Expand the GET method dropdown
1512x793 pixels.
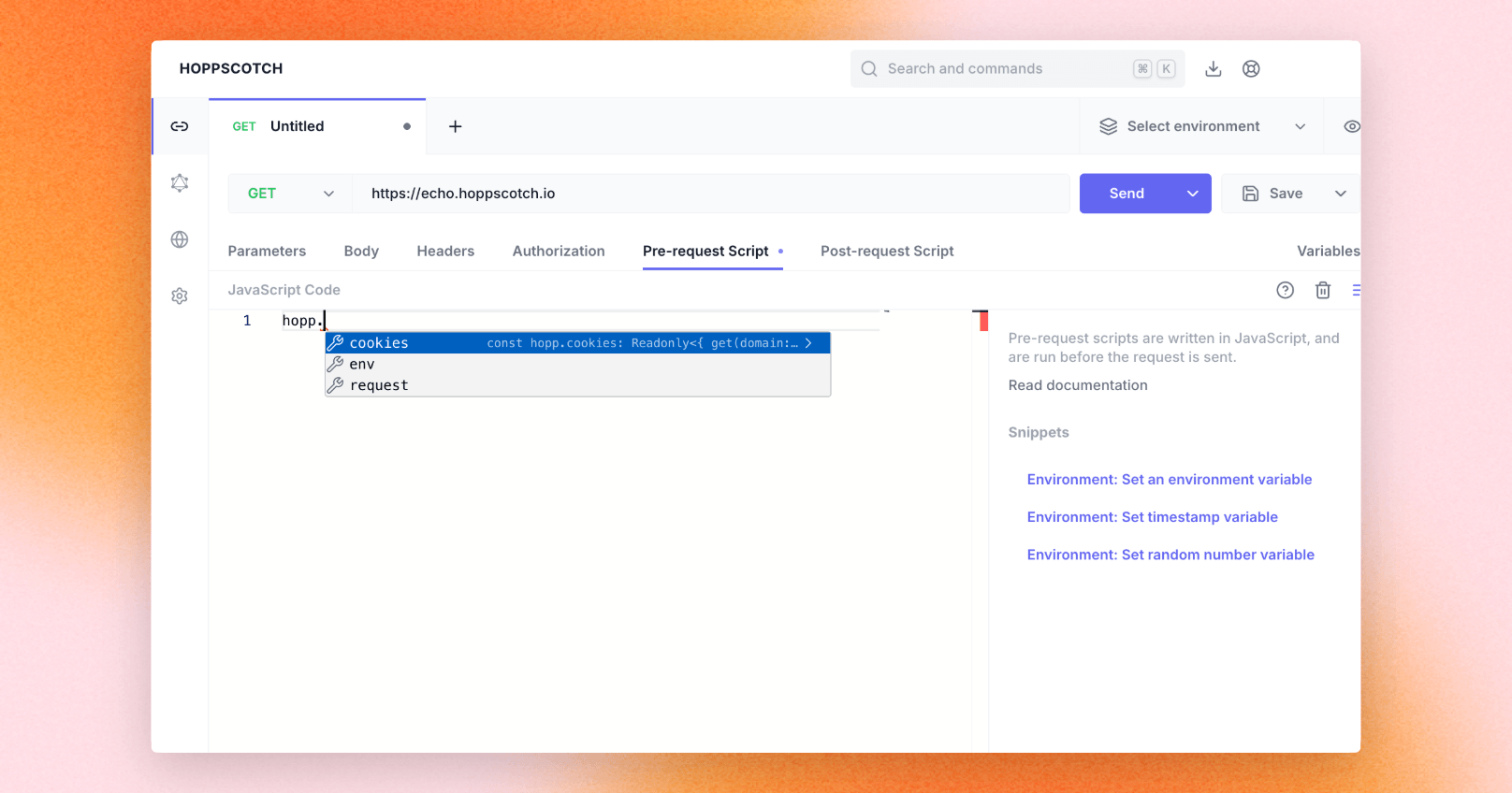tap(290, 194)
